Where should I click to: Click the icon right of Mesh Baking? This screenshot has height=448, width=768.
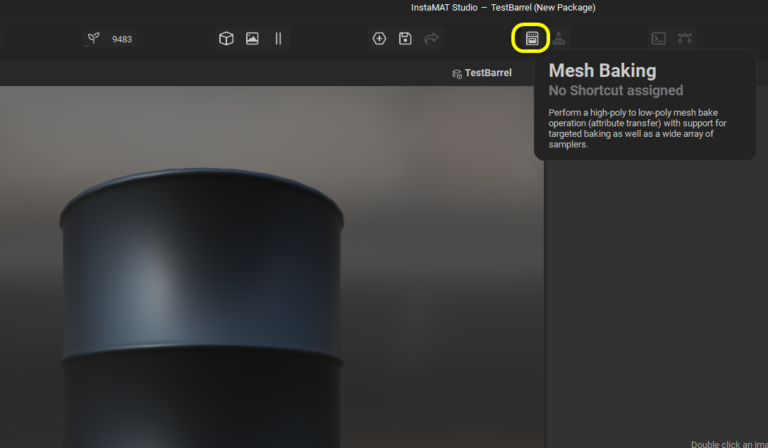point(559,39)
